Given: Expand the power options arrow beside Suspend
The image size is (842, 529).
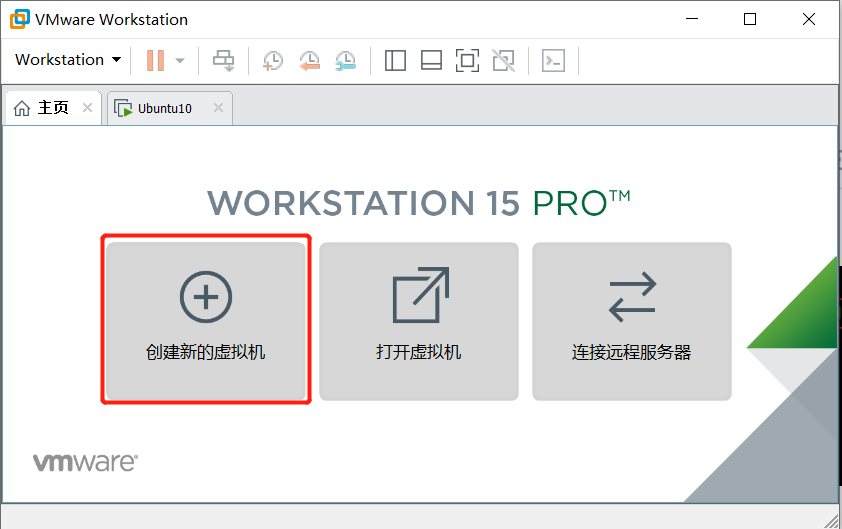Looking at the screenshot, I should pyautogui.click(x=180, y=60).
